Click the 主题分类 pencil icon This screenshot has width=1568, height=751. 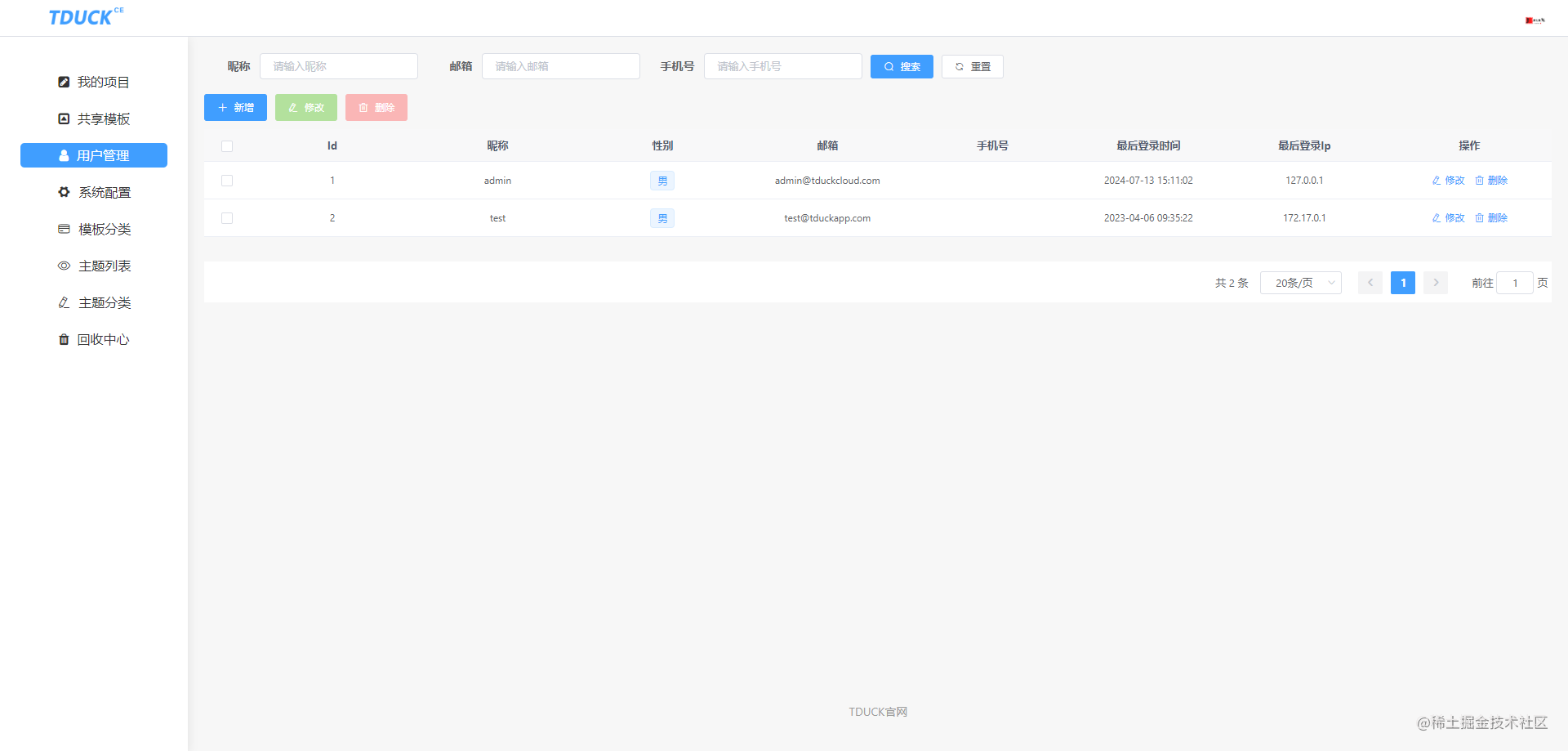point(64,302)
